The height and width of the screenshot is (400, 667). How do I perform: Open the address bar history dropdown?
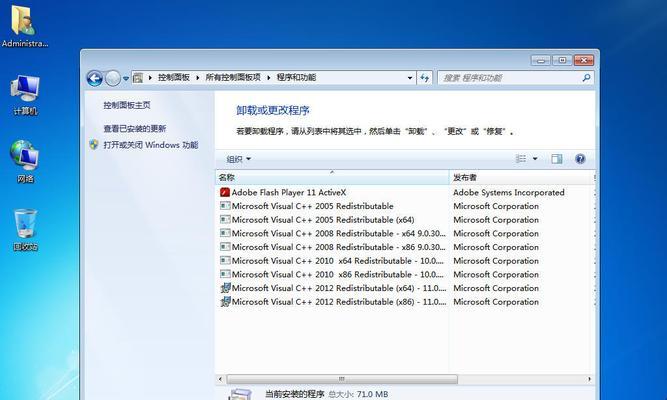click(x=410, y=78)
